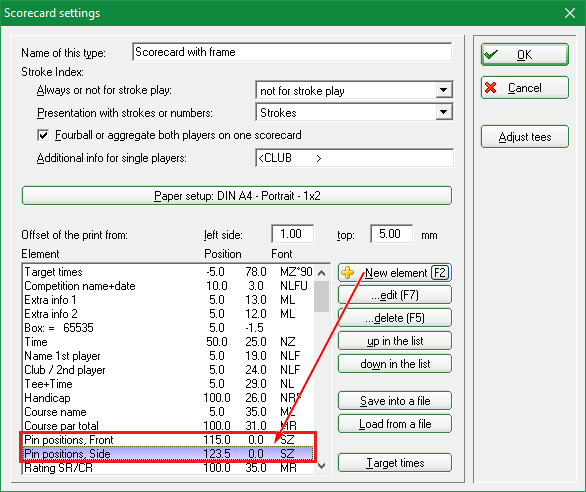Viewport: 586px width, 492px height.
Task: Move the element up in the list
Action: [x=395, y=341]
